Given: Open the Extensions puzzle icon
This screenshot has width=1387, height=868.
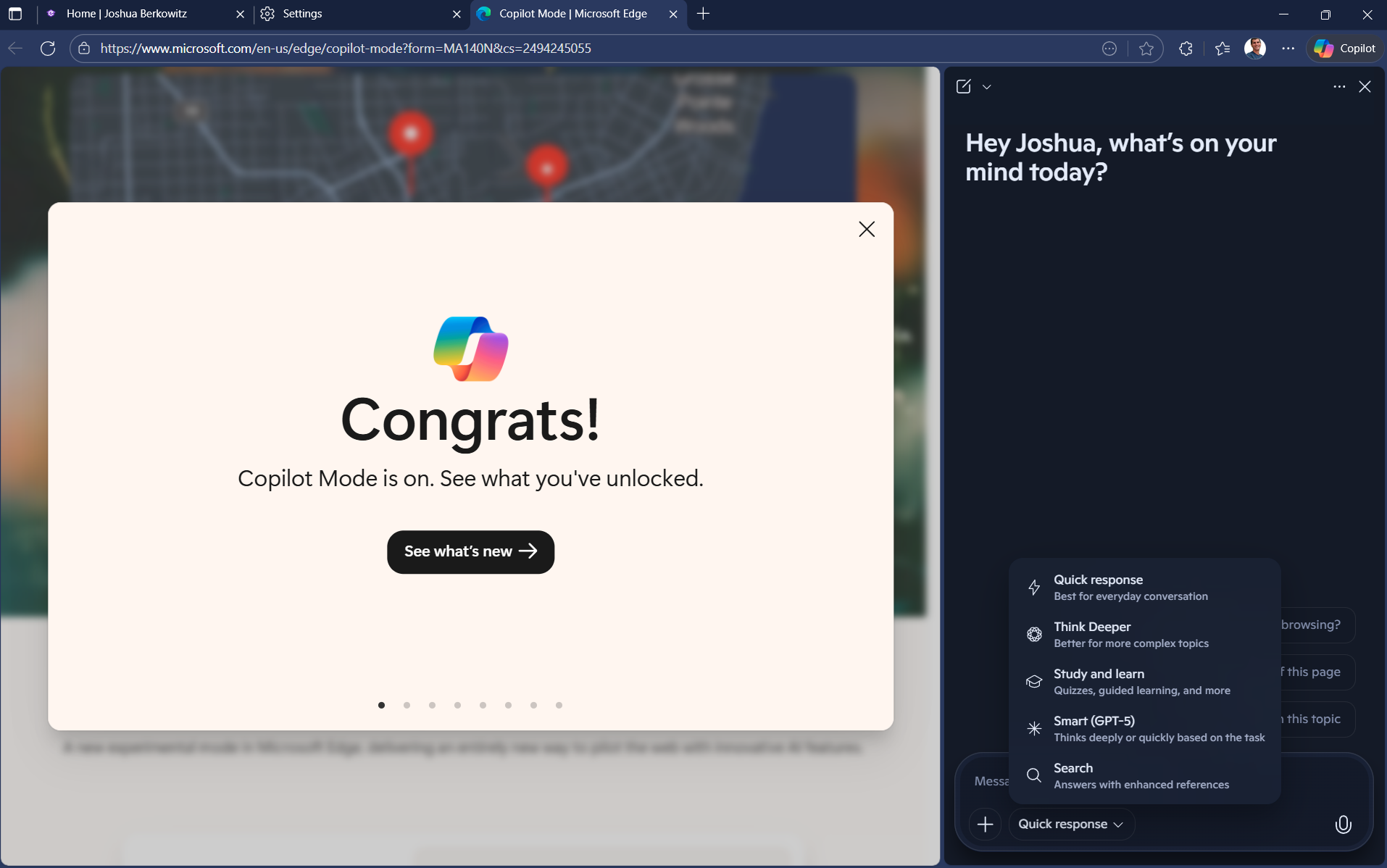Looking at the screenshot, I should [1186, 49].
